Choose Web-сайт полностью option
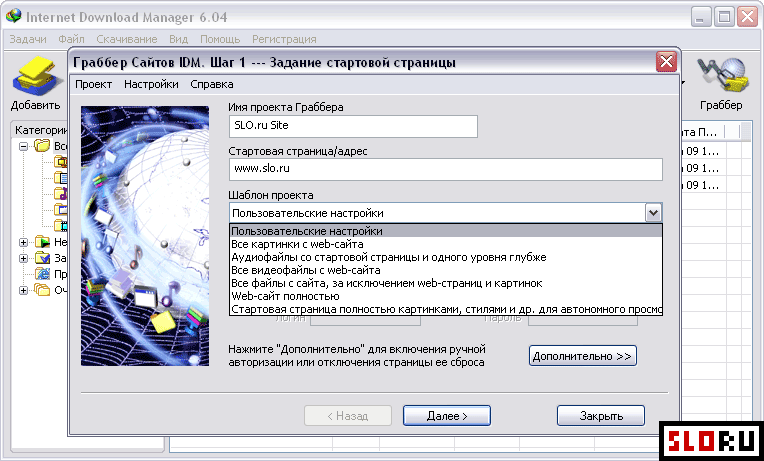The width and height of the screenshot is (764, 461). [446, 296]
